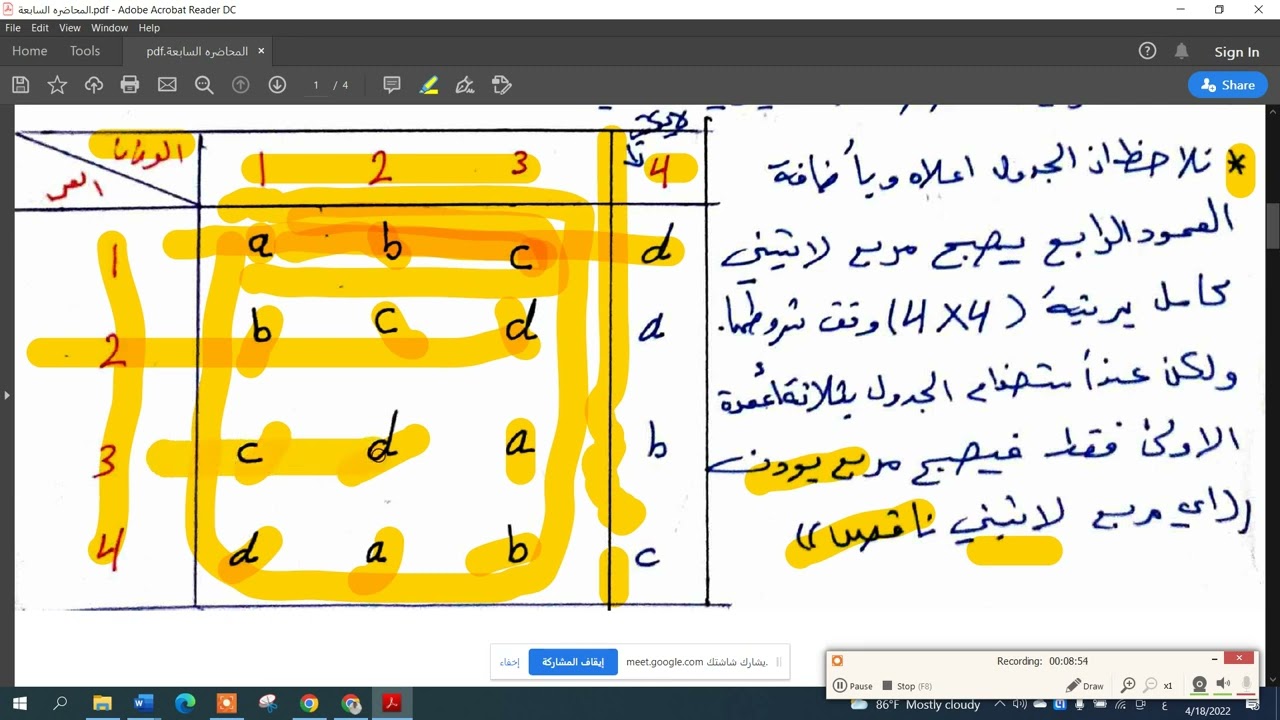This screenshot has width=1280, height=720.
Task: Close the المحاضره السابعة.pdf document tab
Action: 261,51
